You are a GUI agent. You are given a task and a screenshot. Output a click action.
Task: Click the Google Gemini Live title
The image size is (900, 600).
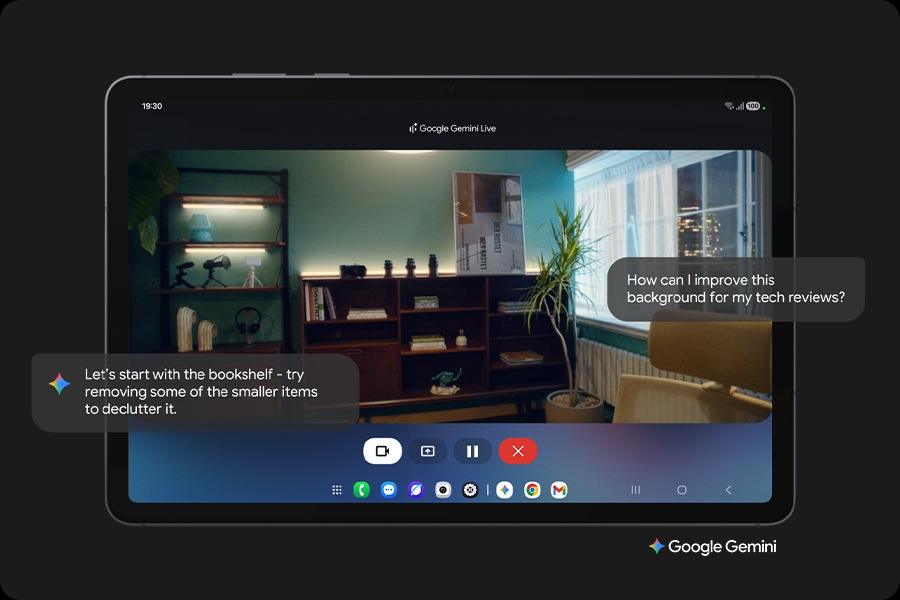coord(452,128)
